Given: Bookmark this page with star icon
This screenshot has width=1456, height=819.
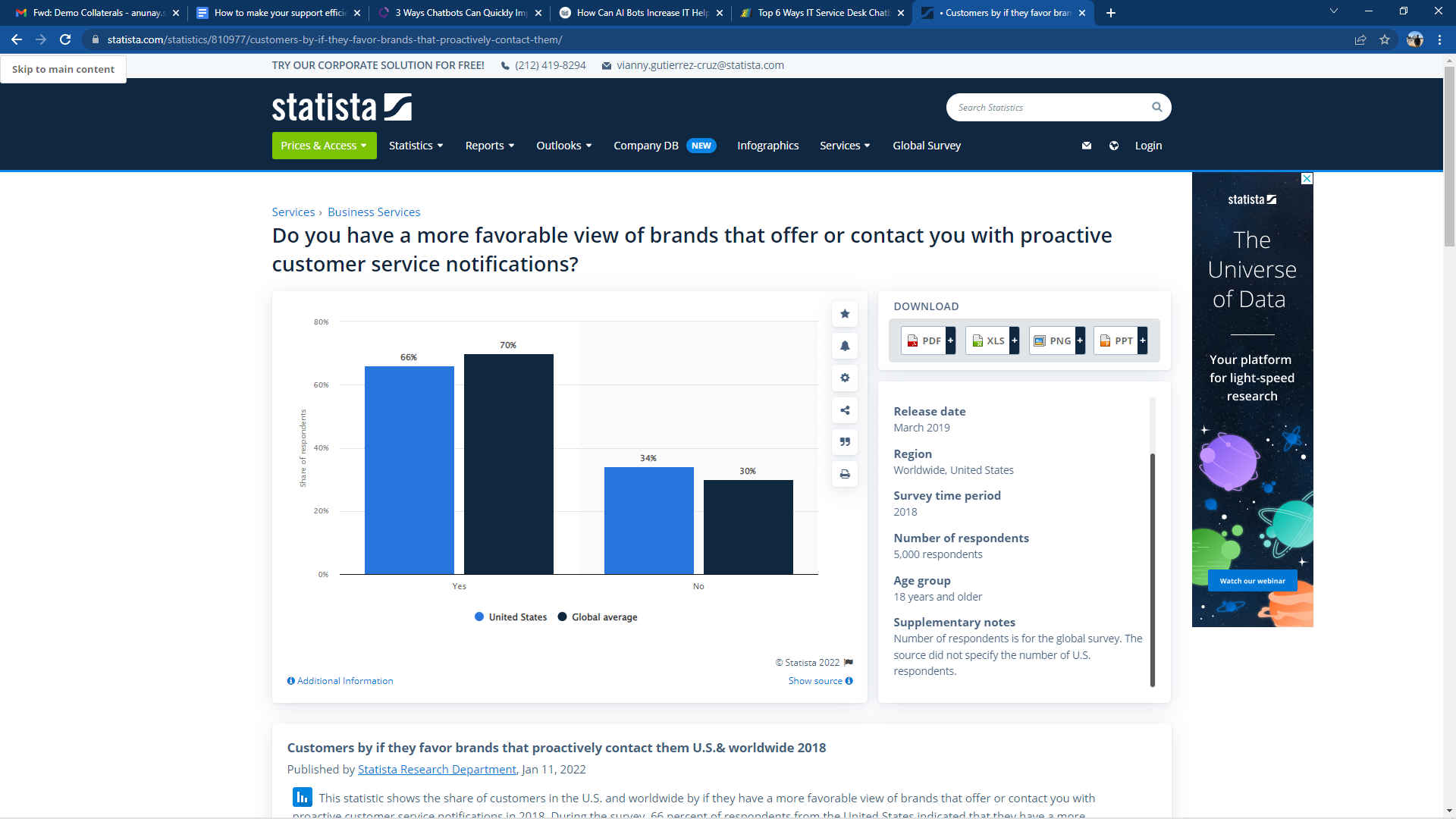Looking at the screenshot, I should pos(1385,39).
